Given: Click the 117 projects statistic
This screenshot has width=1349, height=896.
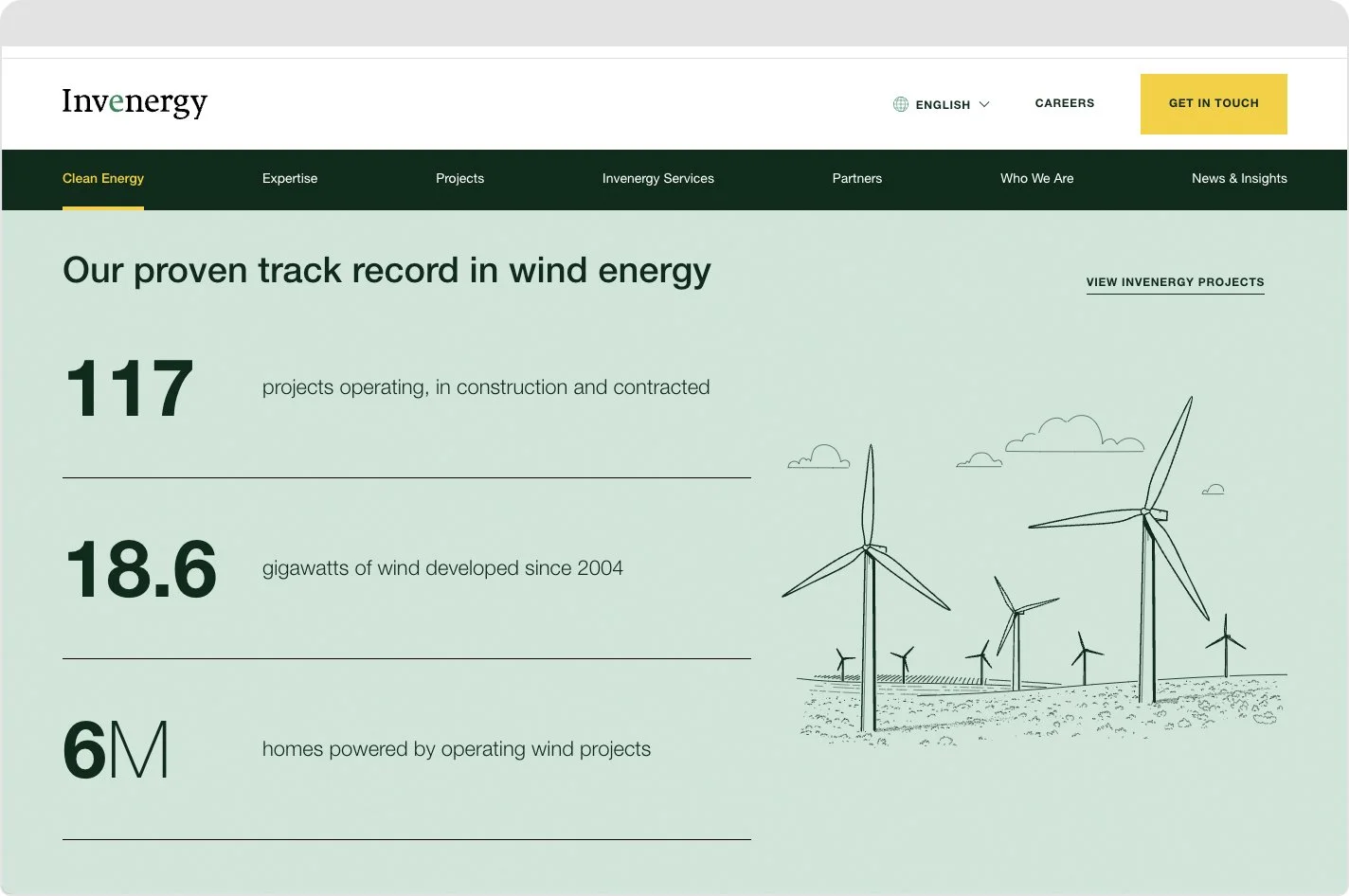Looking at the screenshot, I should [129, 388].
